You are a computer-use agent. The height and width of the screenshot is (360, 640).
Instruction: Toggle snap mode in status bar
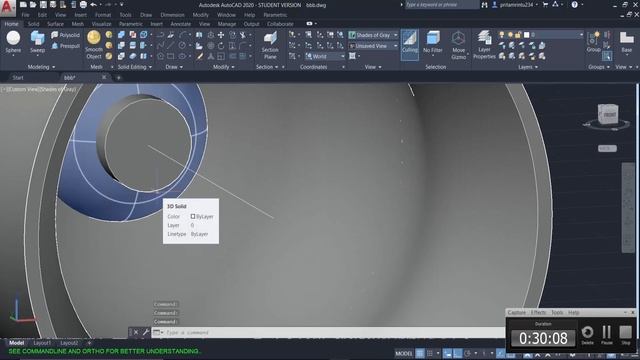(430, 353)
